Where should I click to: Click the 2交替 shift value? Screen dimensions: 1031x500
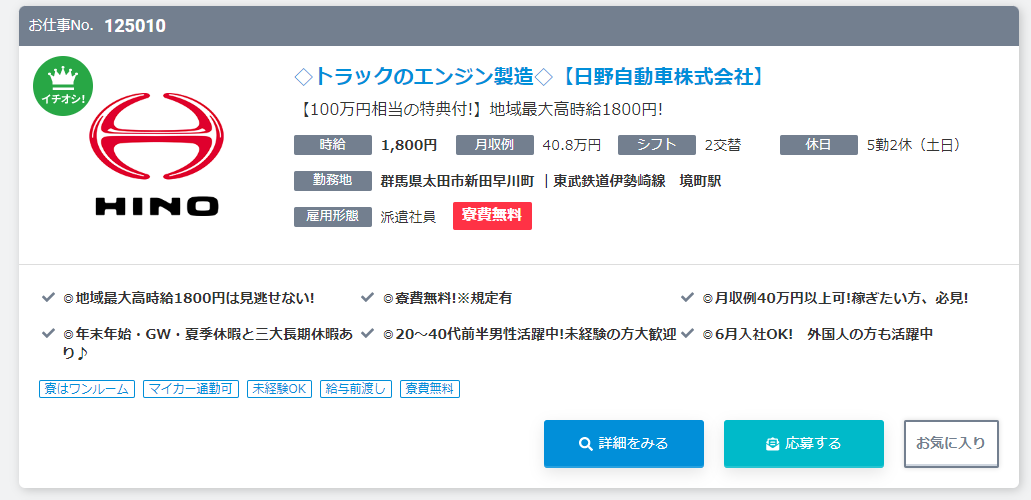723,145
